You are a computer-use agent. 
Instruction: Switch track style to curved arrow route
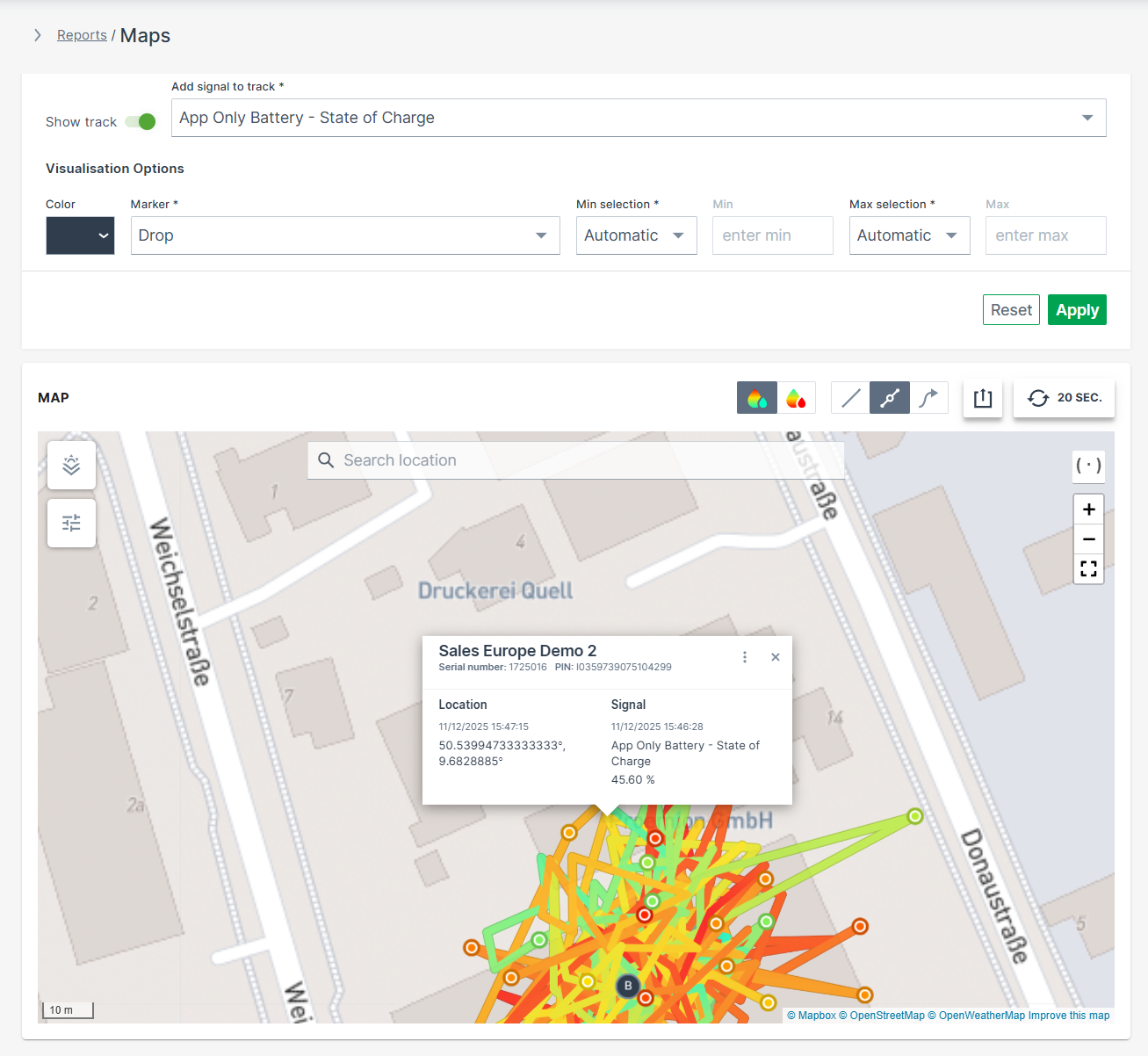[x=928, y=398]
